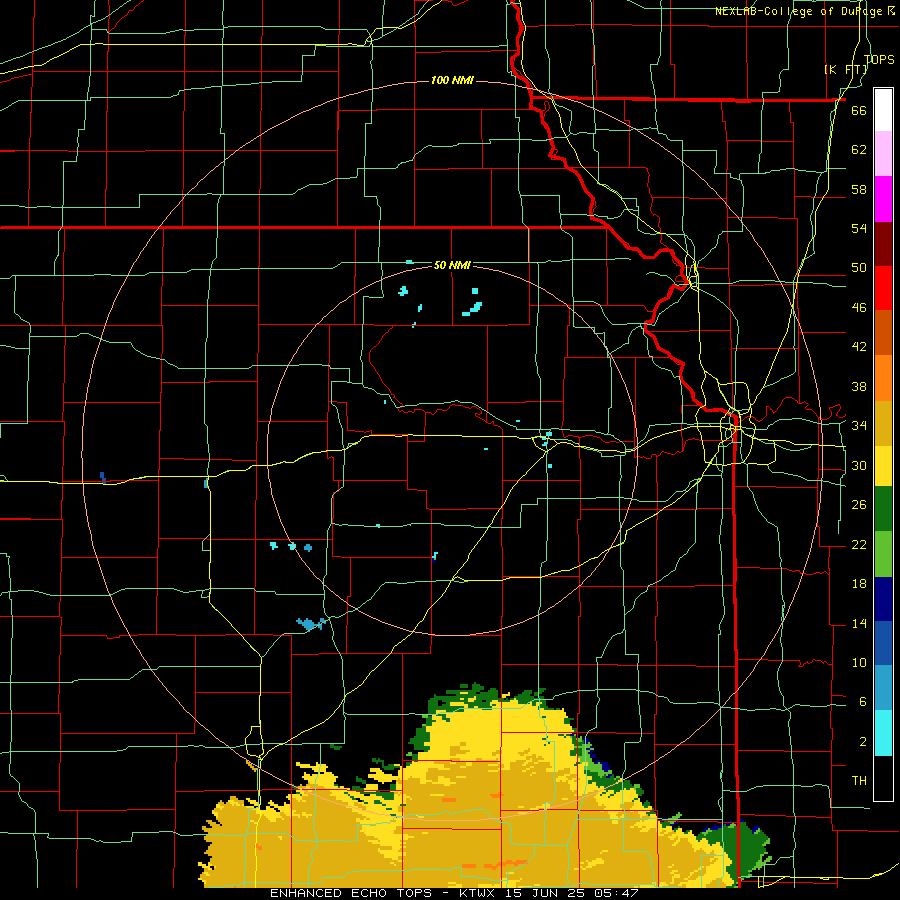Click the orange 38 kft legend swatch
Screen dimensions: 900x900
883,377
